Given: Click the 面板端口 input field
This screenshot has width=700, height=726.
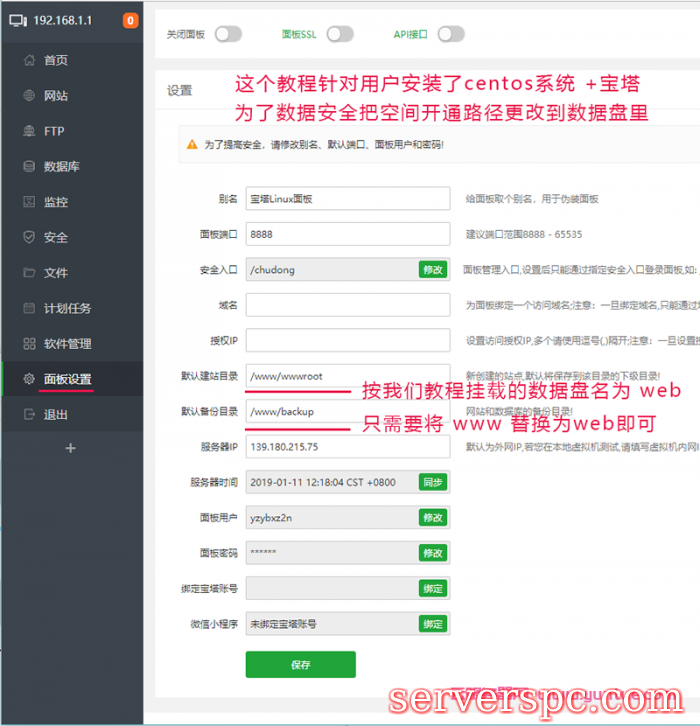Looking at the screenshot, I should tap(347, 234).
